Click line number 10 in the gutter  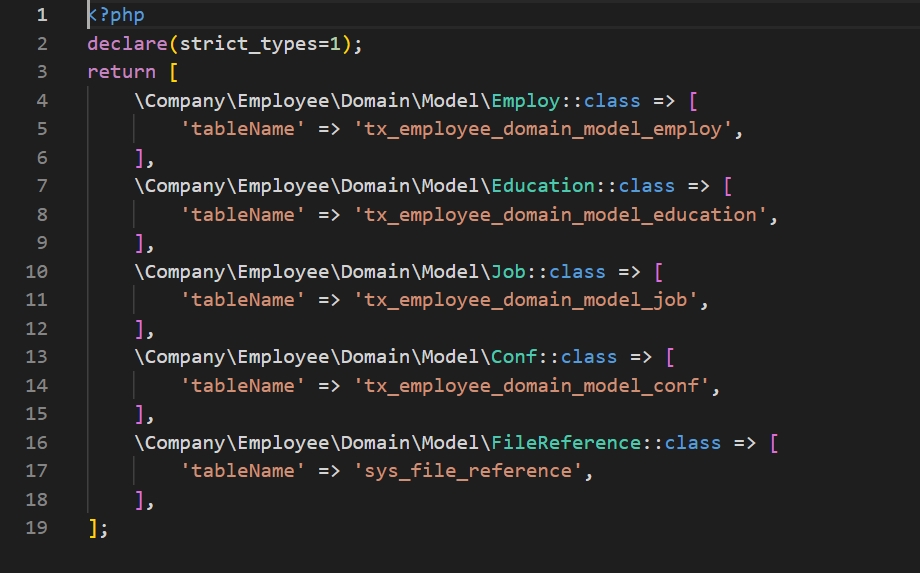(x=35, y=271)
